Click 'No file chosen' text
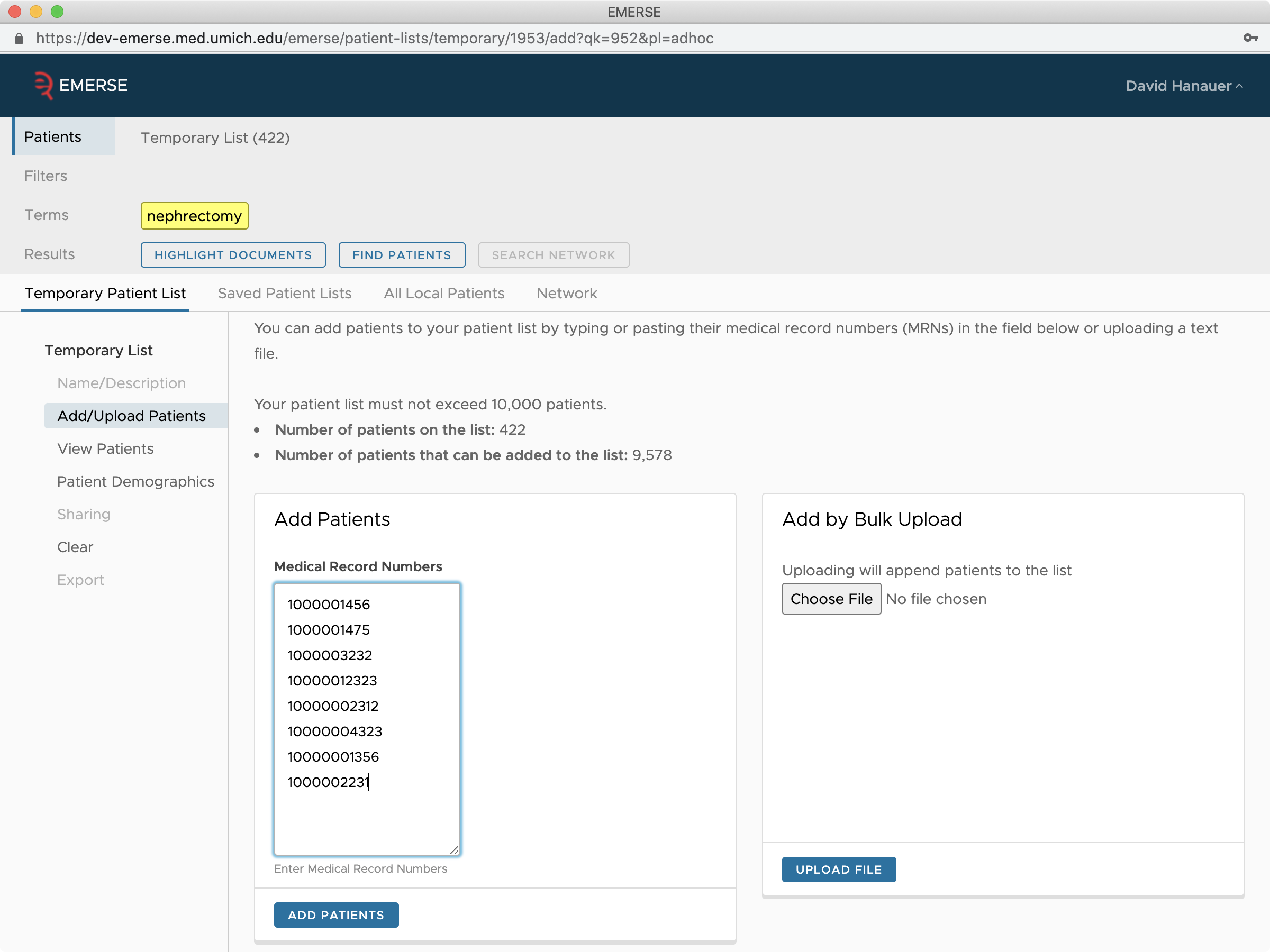Viewport: 1270px width, 952px height. [x=936, y=599]
